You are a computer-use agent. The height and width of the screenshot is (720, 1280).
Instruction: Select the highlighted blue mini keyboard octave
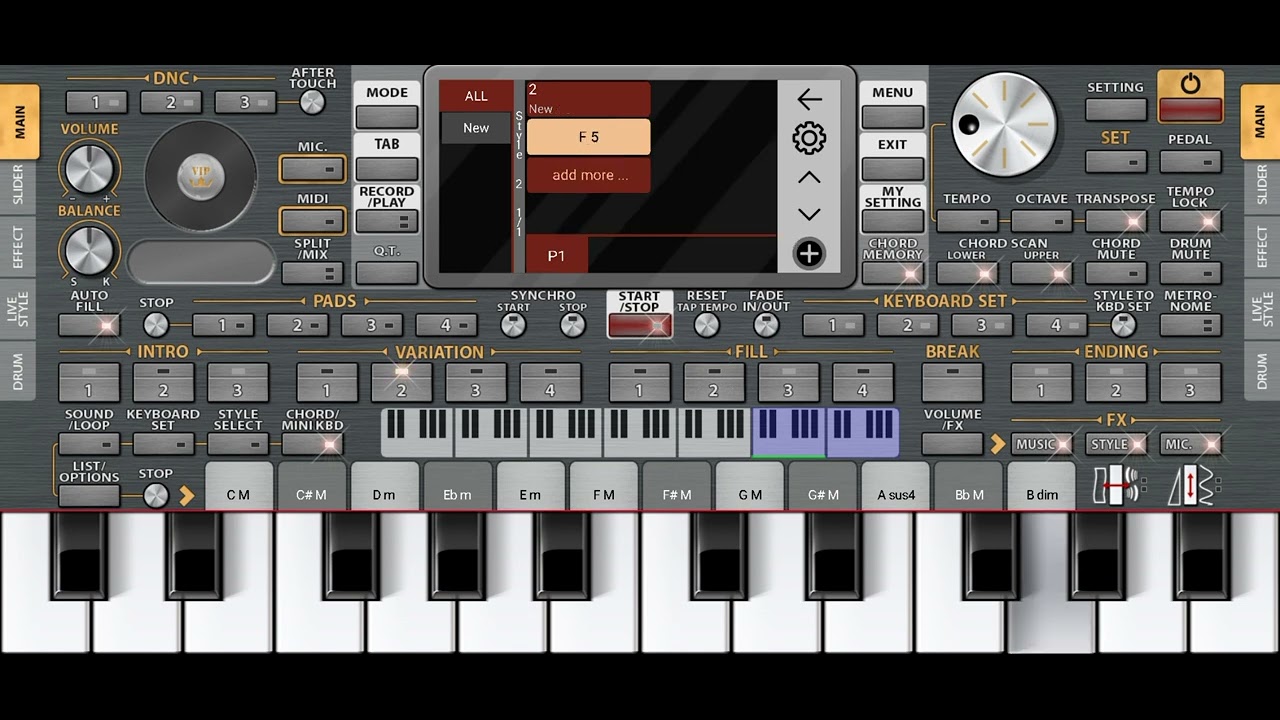[x=788, y=432]
